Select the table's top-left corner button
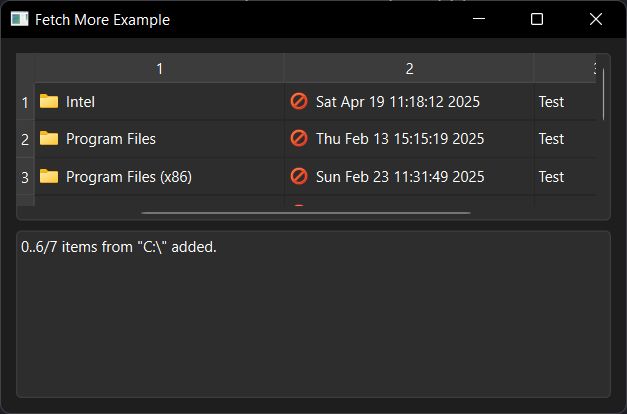627x414 pixels. tap(26, 68)
